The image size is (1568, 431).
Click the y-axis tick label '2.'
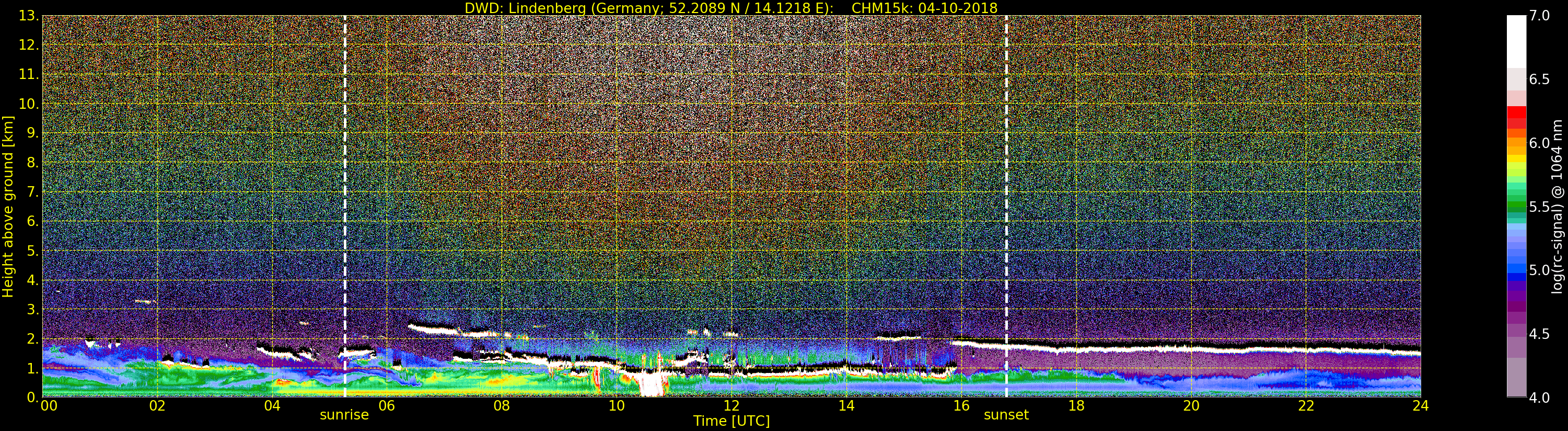33,338
